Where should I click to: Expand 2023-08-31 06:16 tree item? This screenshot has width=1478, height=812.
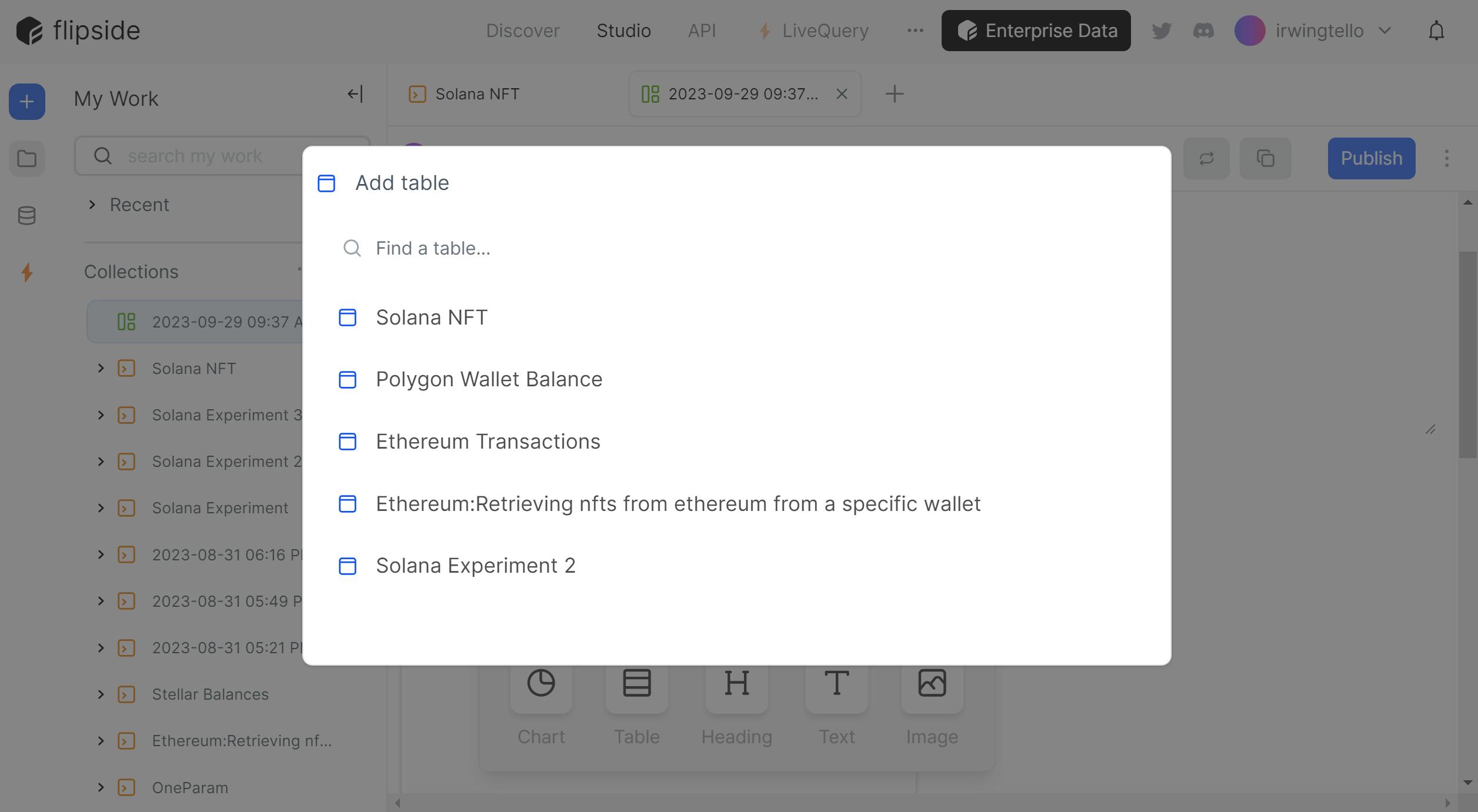(101, 554)
